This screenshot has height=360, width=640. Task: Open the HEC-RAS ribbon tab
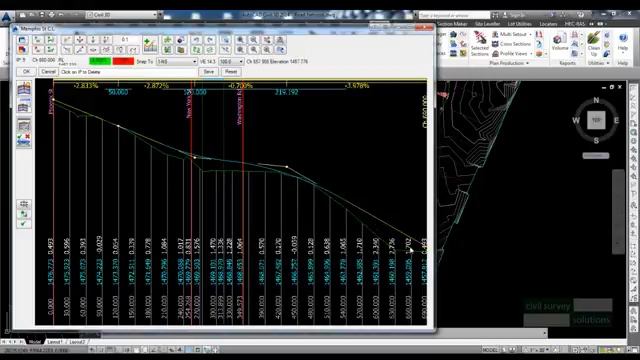(x=575, y=24)
